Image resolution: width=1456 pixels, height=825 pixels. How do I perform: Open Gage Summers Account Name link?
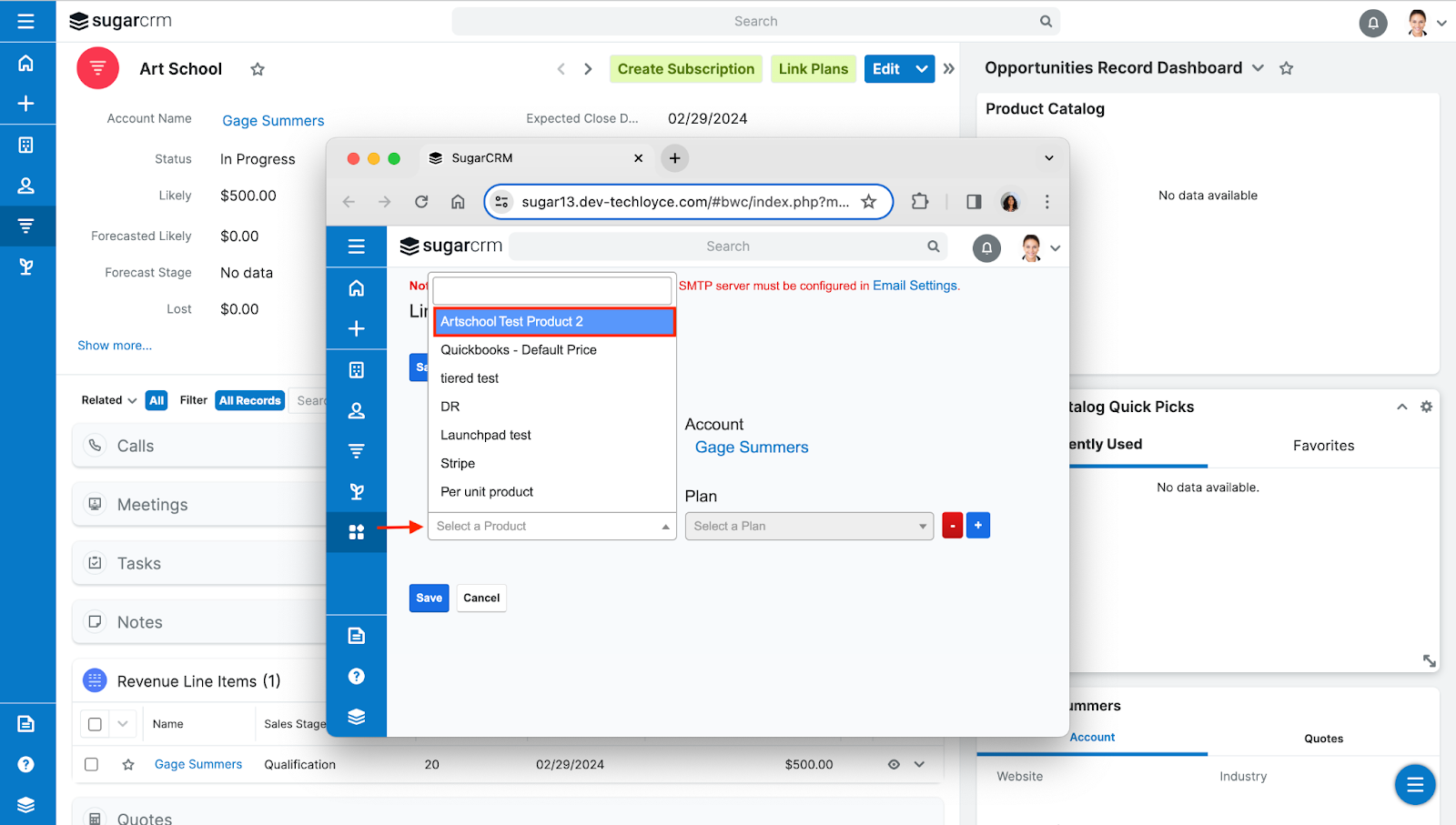[273, 121]
